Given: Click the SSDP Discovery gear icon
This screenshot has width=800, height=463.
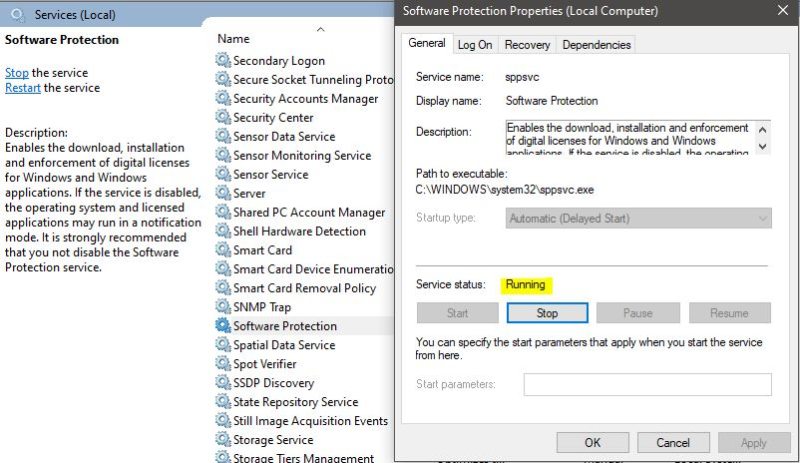Looking at the screenshot, I should click(x=223, y=382).
